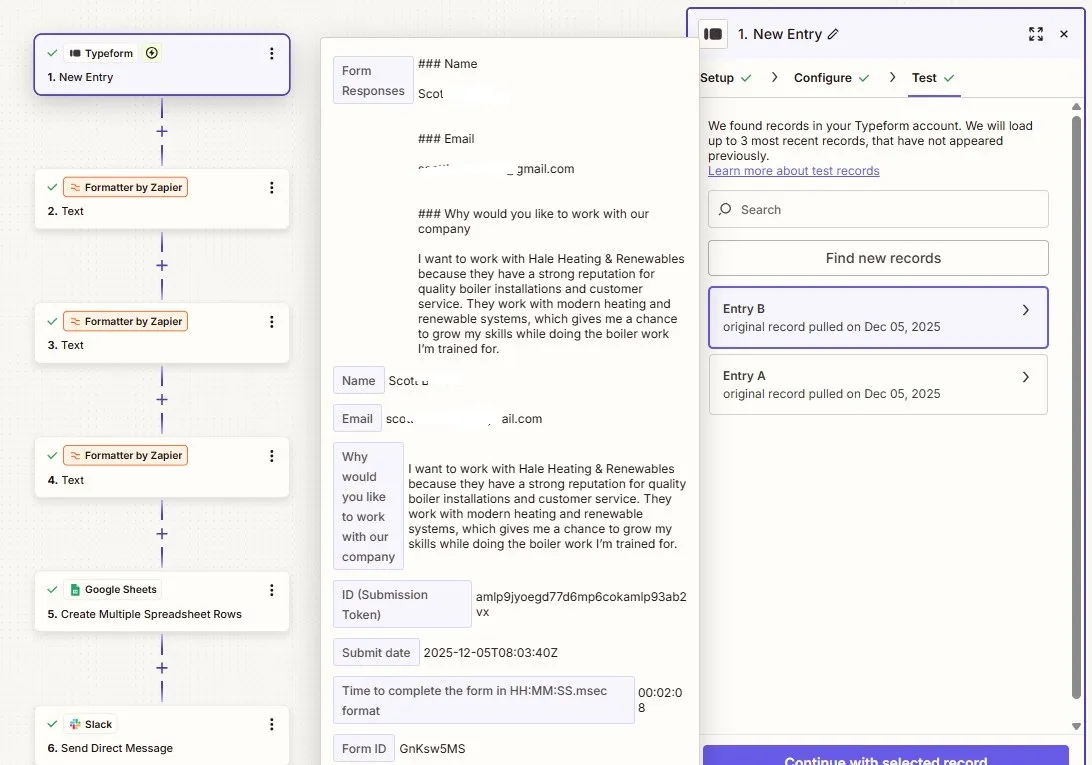1092x765 pixels.
Task: Click the side panel scrollbar thumb
Action: [x=1076, y=408]
